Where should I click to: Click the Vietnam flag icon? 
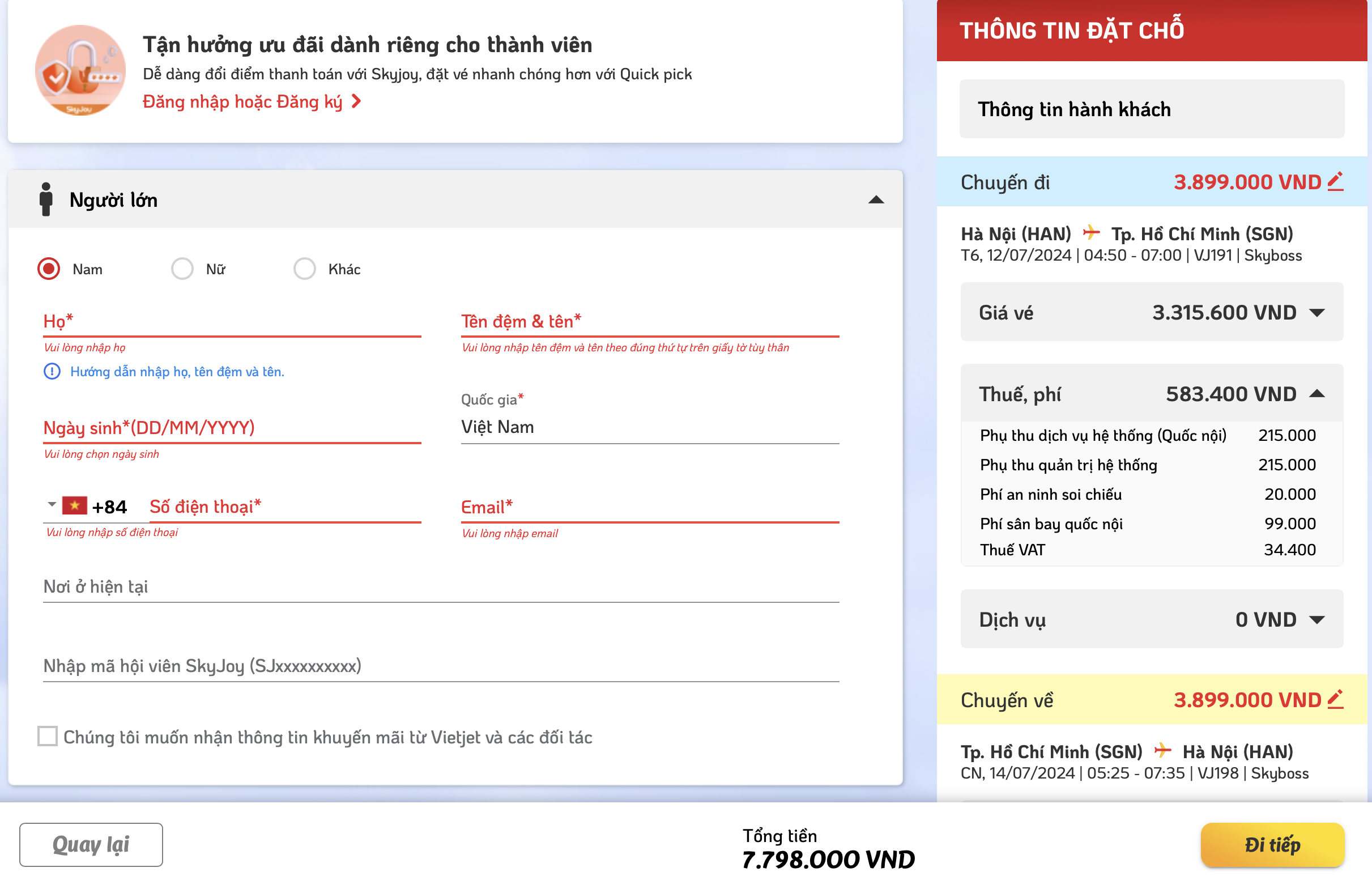pyautogui.click(x=75, y=505)
